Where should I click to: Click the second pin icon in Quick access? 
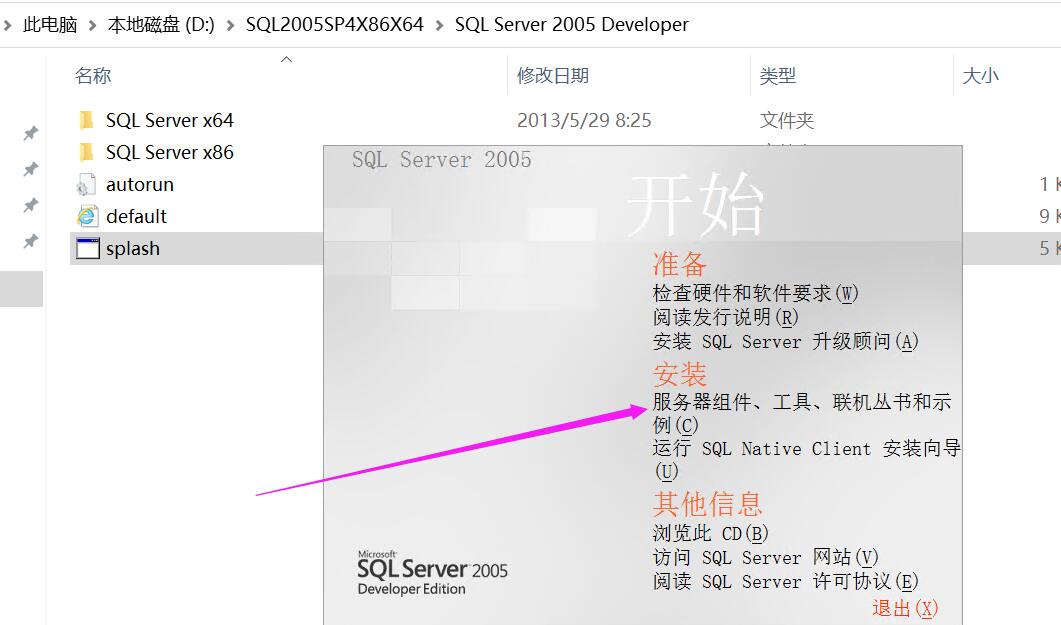tap(30, 169)
